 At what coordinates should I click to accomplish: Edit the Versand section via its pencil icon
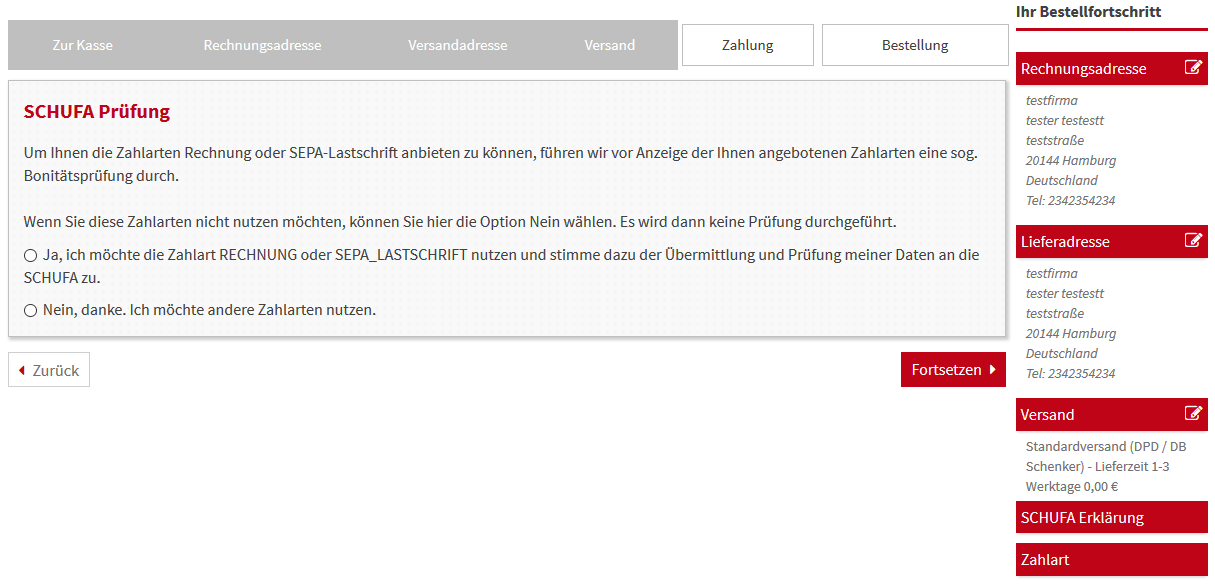click(x=1193, y=414)
